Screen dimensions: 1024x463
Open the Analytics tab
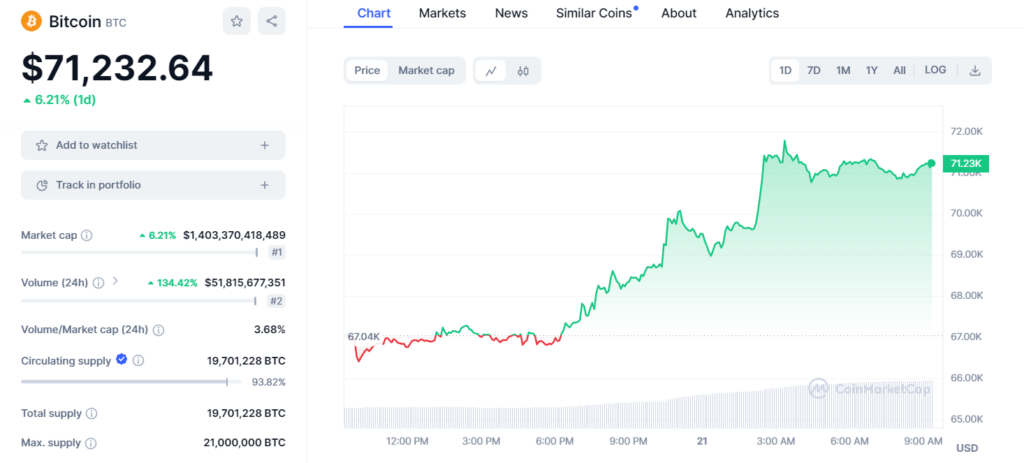(752, 13)
